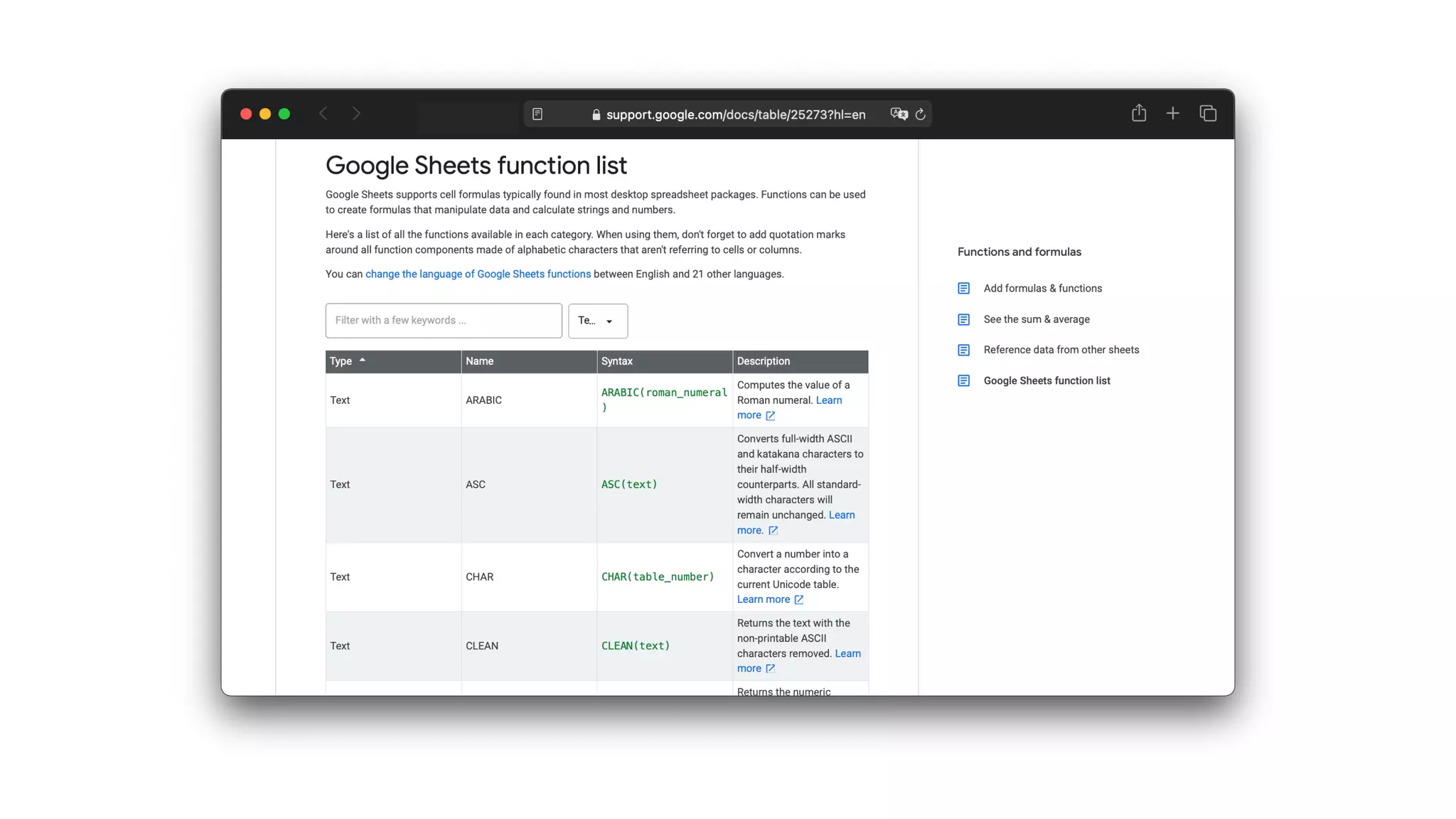Image resolution: width=1456 pixels, height=819 pixels.
Task: Open the category filter dropdown showing Te...
Action: pos(597,321)
